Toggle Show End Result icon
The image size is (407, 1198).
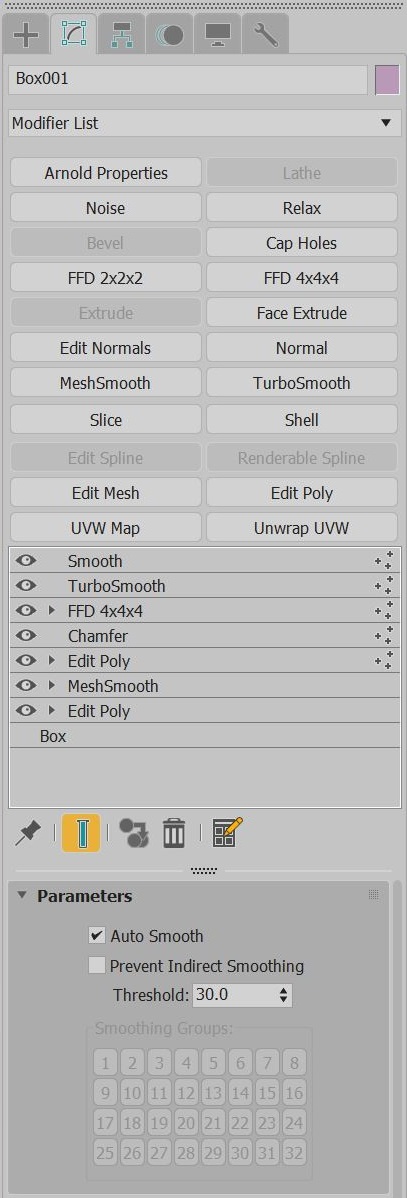81,833
